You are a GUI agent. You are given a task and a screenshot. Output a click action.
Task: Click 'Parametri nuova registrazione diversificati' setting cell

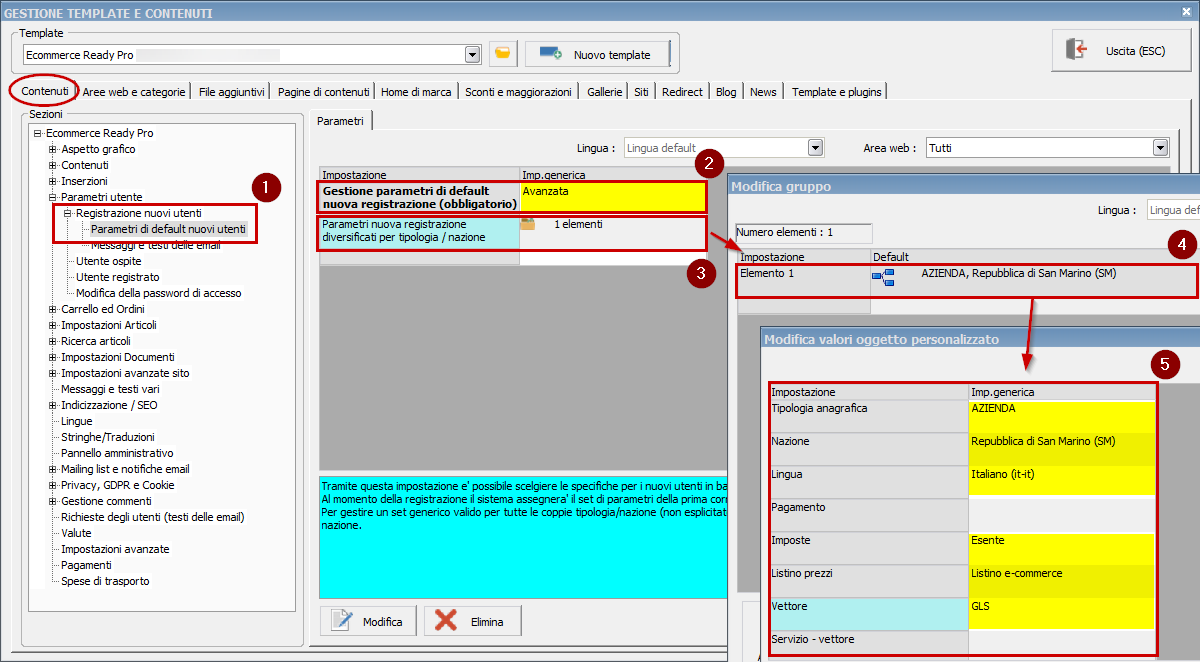click(419, 231)
